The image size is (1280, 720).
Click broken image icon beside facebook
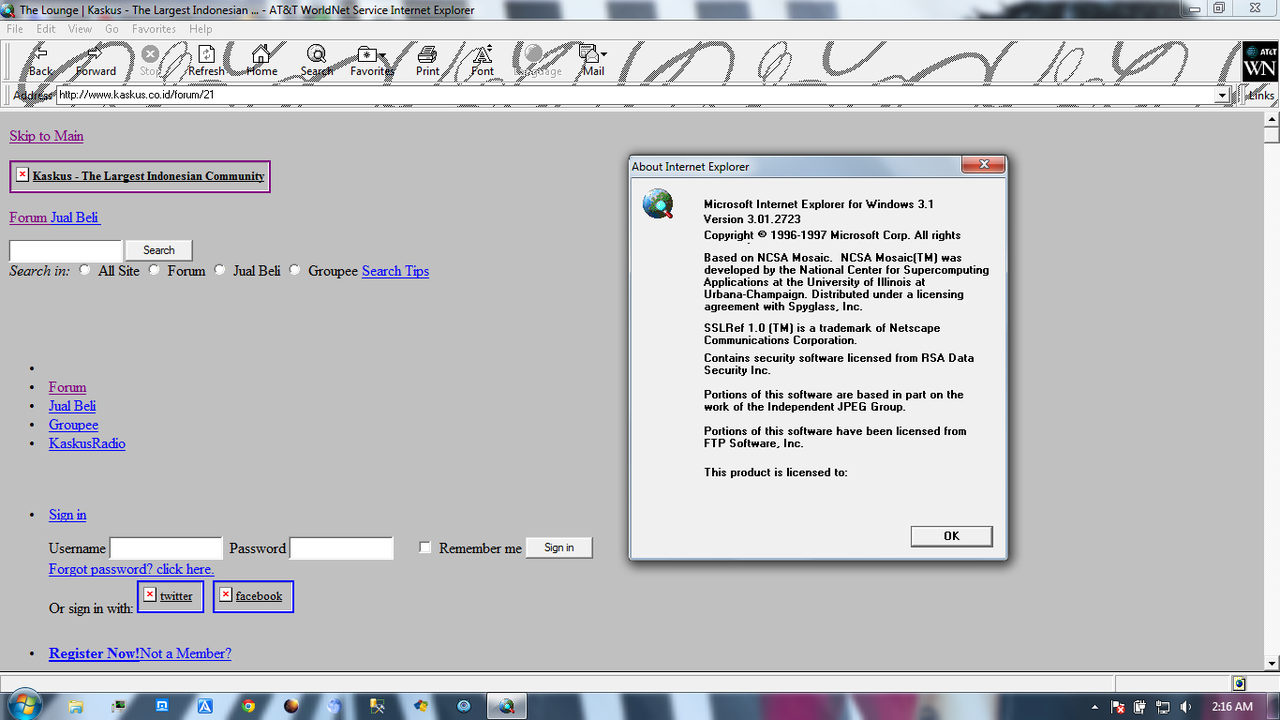tap(226, 594)
